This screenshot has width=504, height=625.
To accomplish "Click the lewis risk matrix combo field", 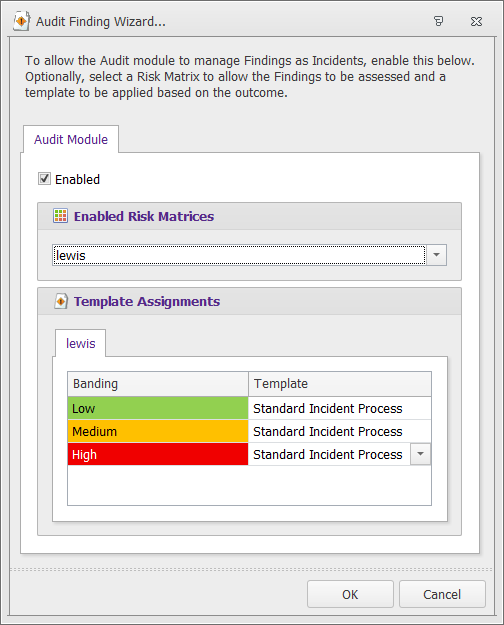I will pos(239,255).
